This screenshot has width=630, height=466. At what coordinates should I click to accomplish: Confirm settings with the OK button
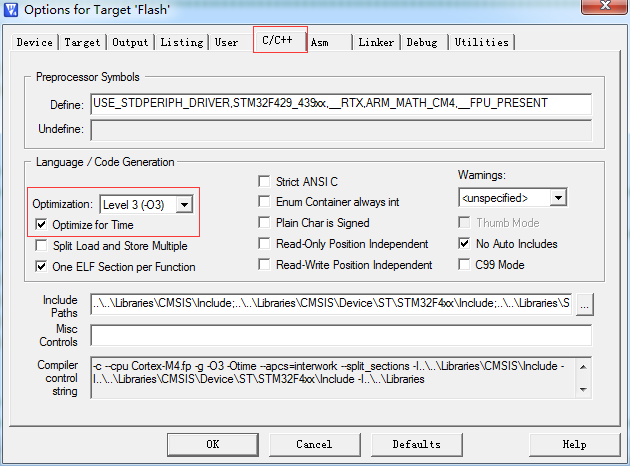[x=213, y=444]
